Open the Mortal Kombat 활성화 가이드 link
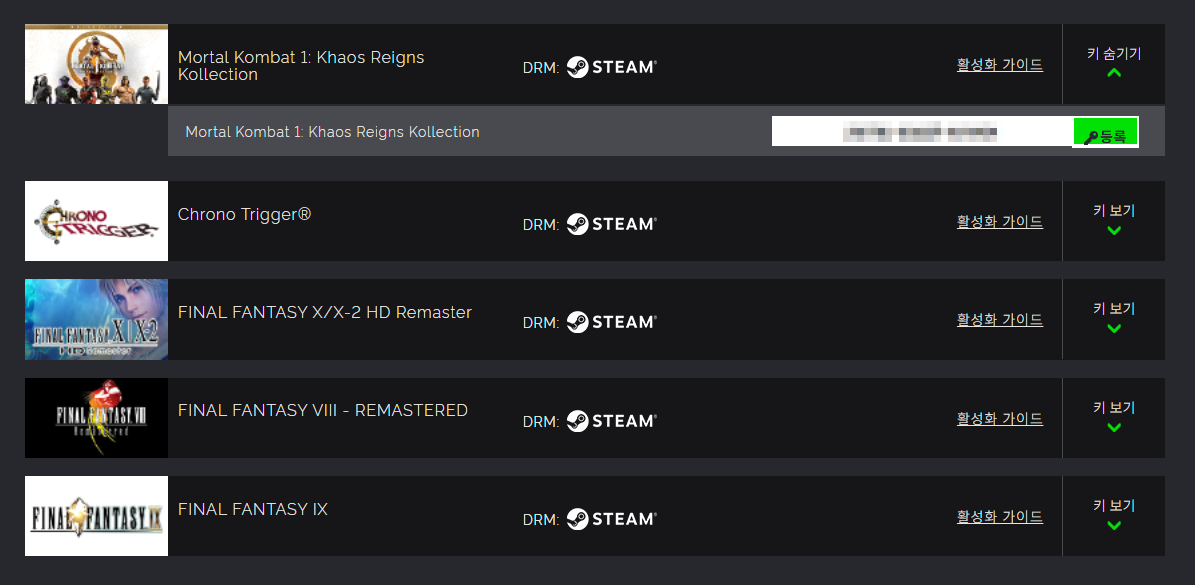1195x585 pixels. click(x=999, y=65)
